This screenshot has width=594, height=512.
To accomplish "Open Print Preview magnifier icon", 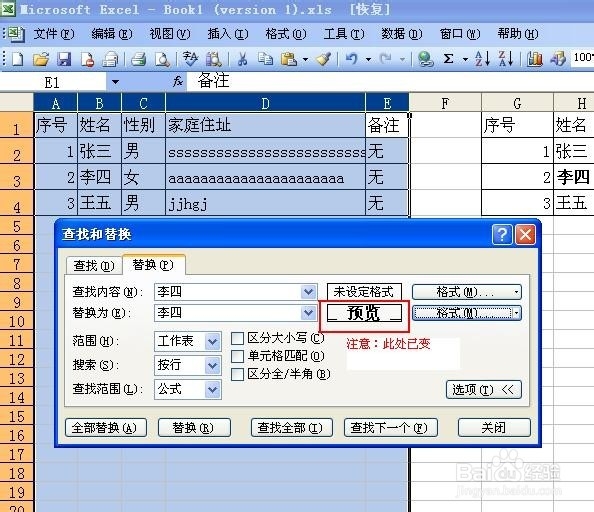I will pyautogui.click(x=162, y=59).
